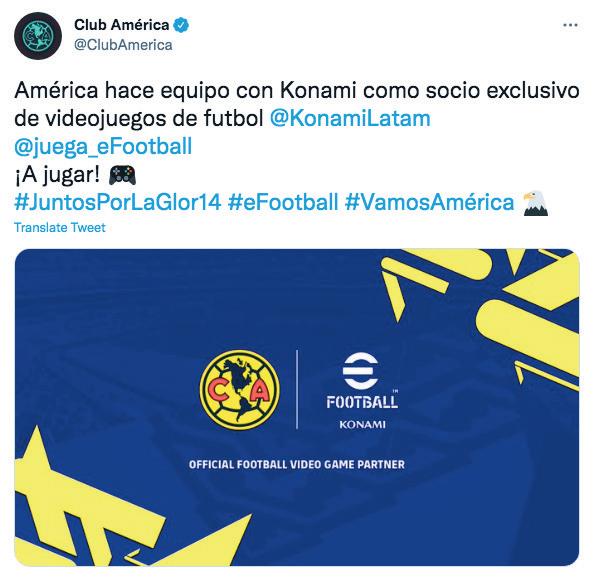
Task: Click the KONAMI wordmark in image
Action: [x=362, y=424]
